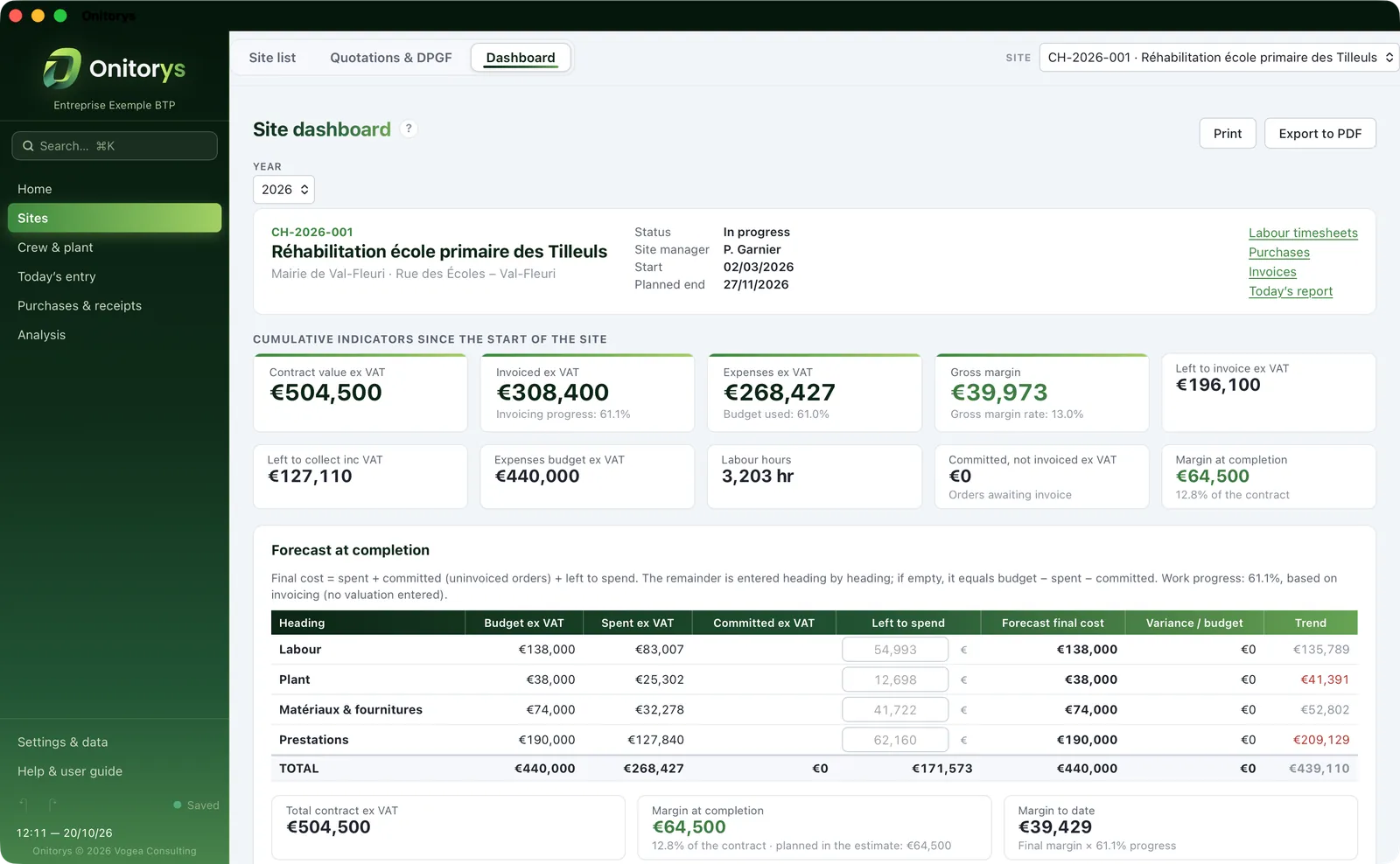Open the Today's report link
1400x864 pixels.
[1291, 291]
